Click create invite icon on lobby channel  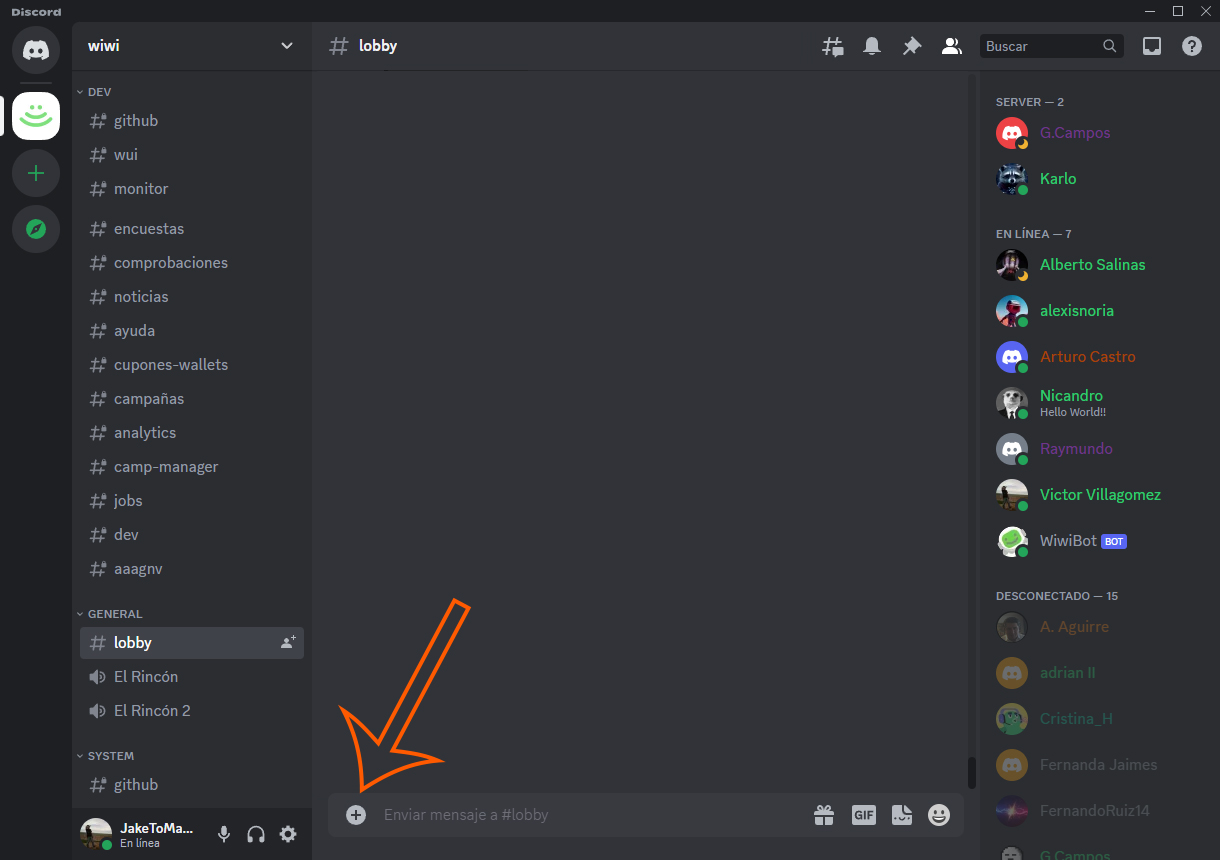click(x=288, y=643)
